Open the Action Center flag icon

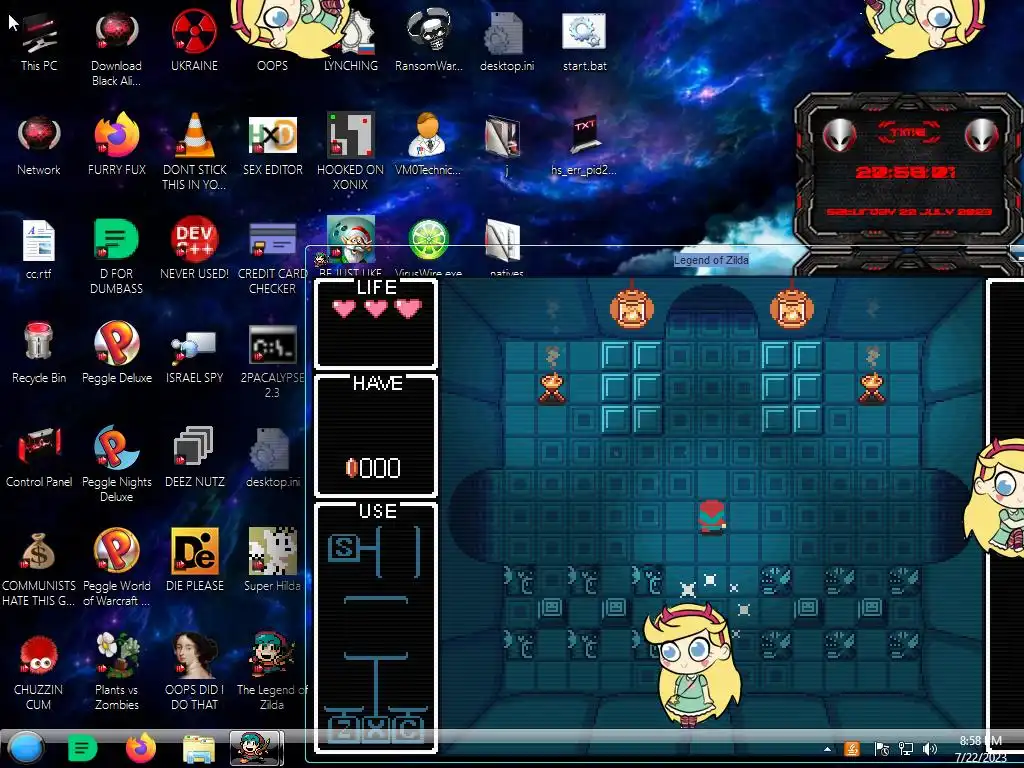point(881,749)
